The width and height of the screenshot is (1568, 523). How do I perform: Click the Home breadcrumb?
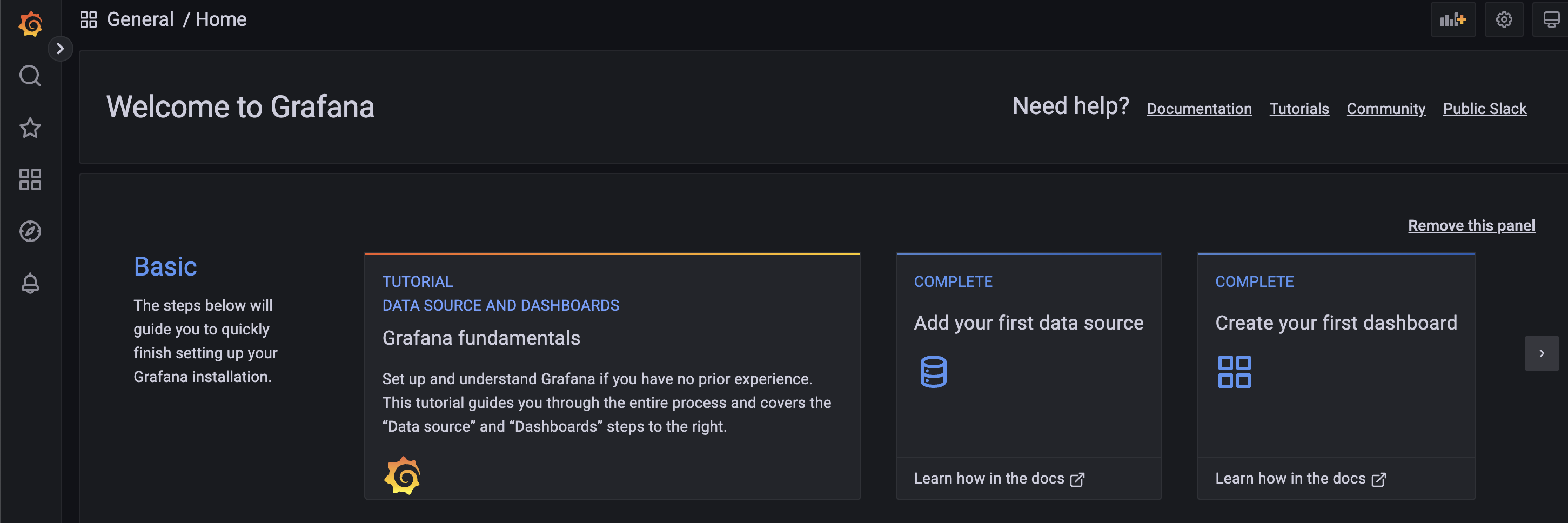[x=221, y=19]
